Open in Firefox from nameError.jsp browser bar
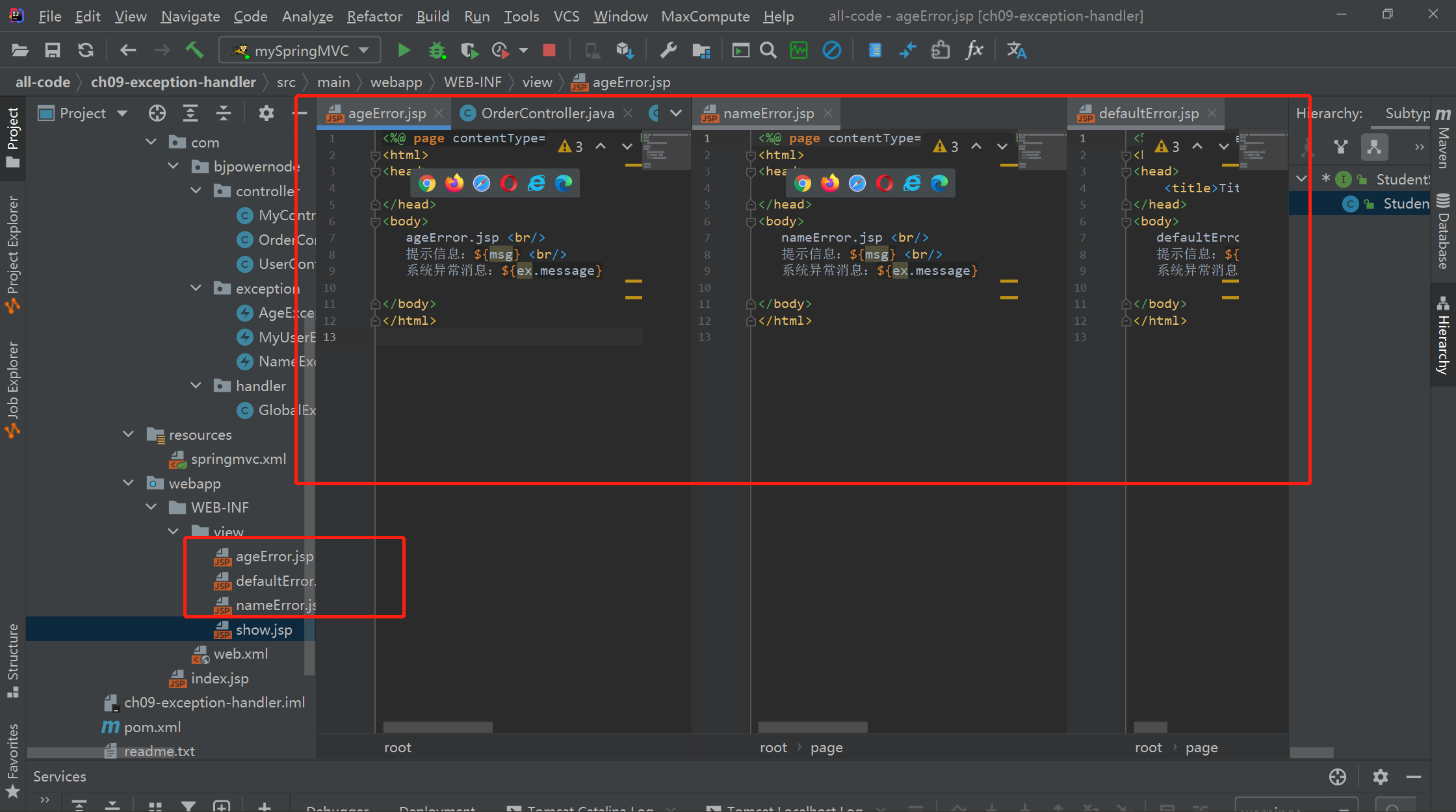 coord(830,183)
